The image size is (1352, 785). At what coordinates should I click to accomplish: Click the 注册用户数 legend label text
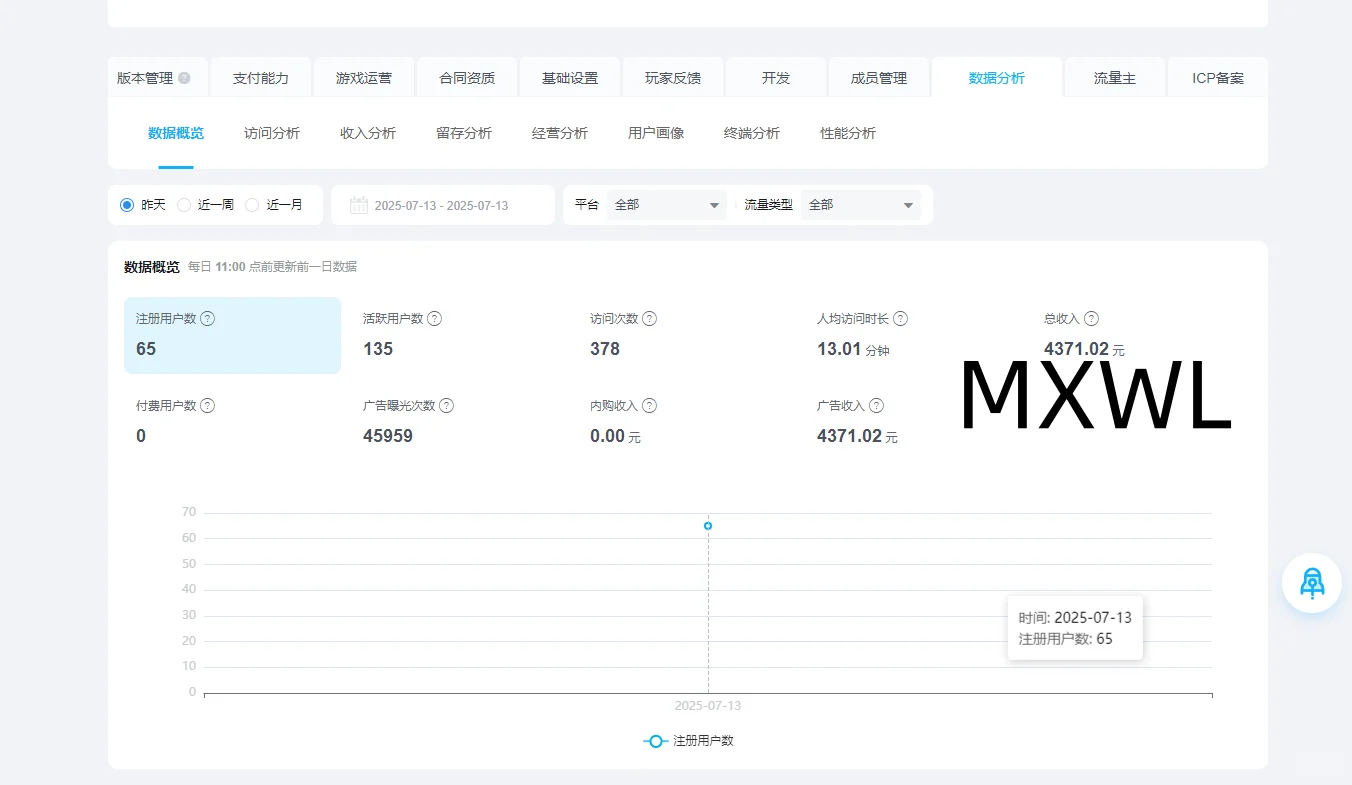[703, 741]
